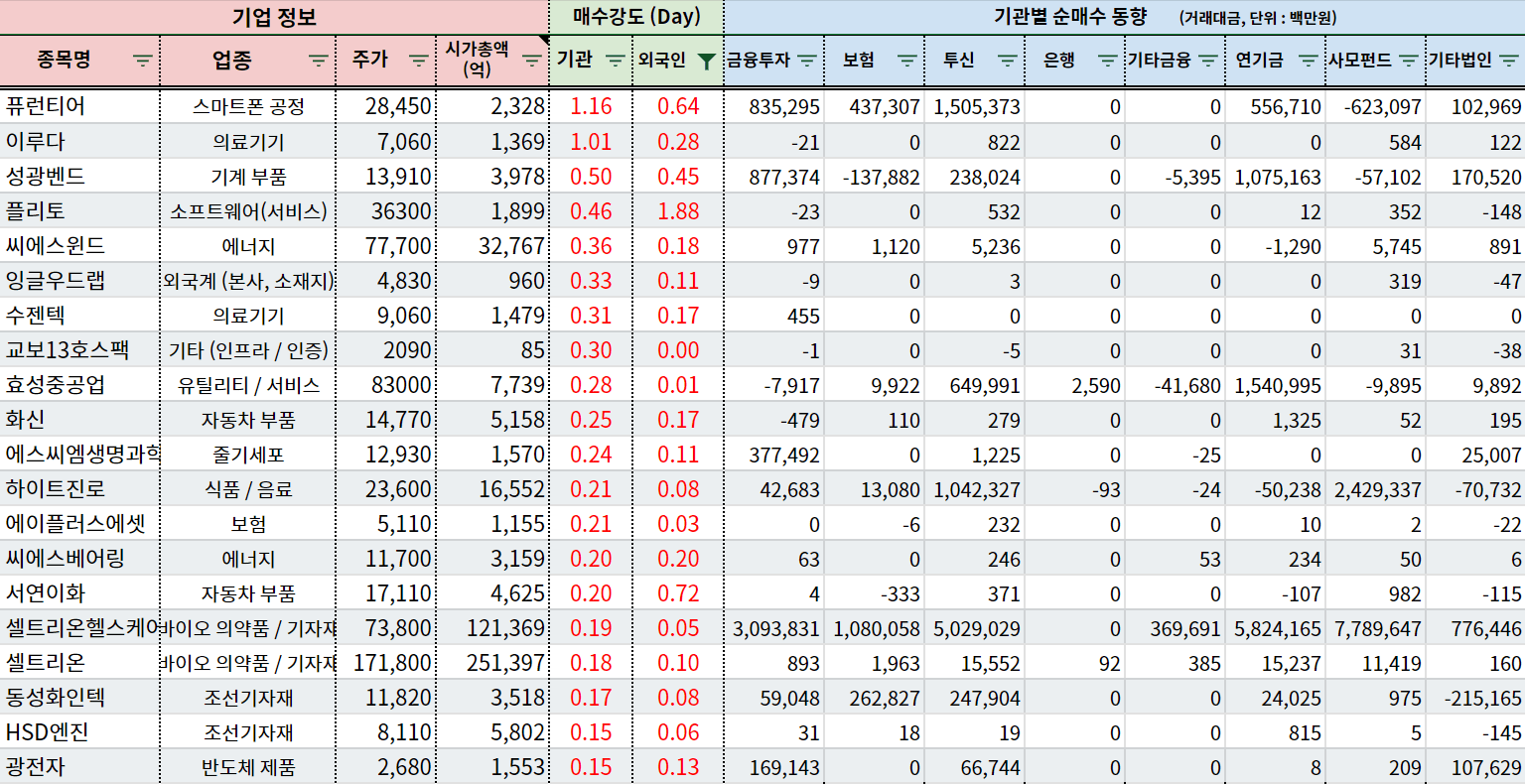Open the 사모펀드 column filter dropdown
1525x784 pixels.
point(1409,61)
